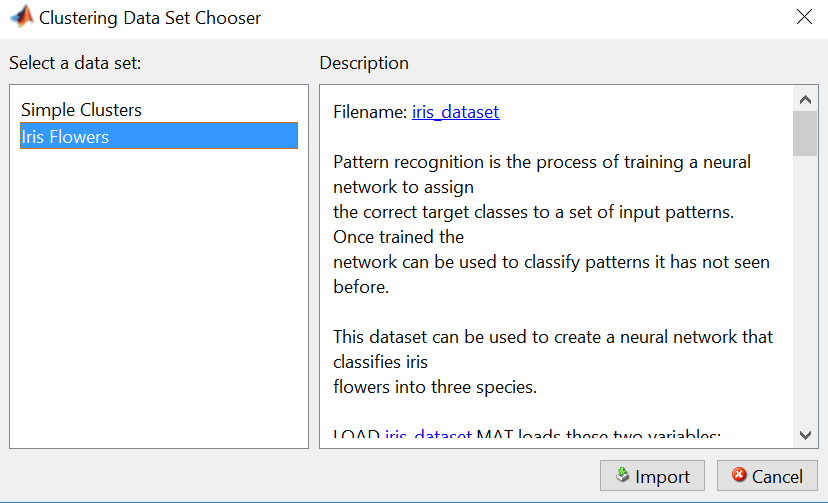Select the Simple Clusters data set
The height and width of the screenshot is (503, 828).
pyautogui.click(x=81, y=110)
